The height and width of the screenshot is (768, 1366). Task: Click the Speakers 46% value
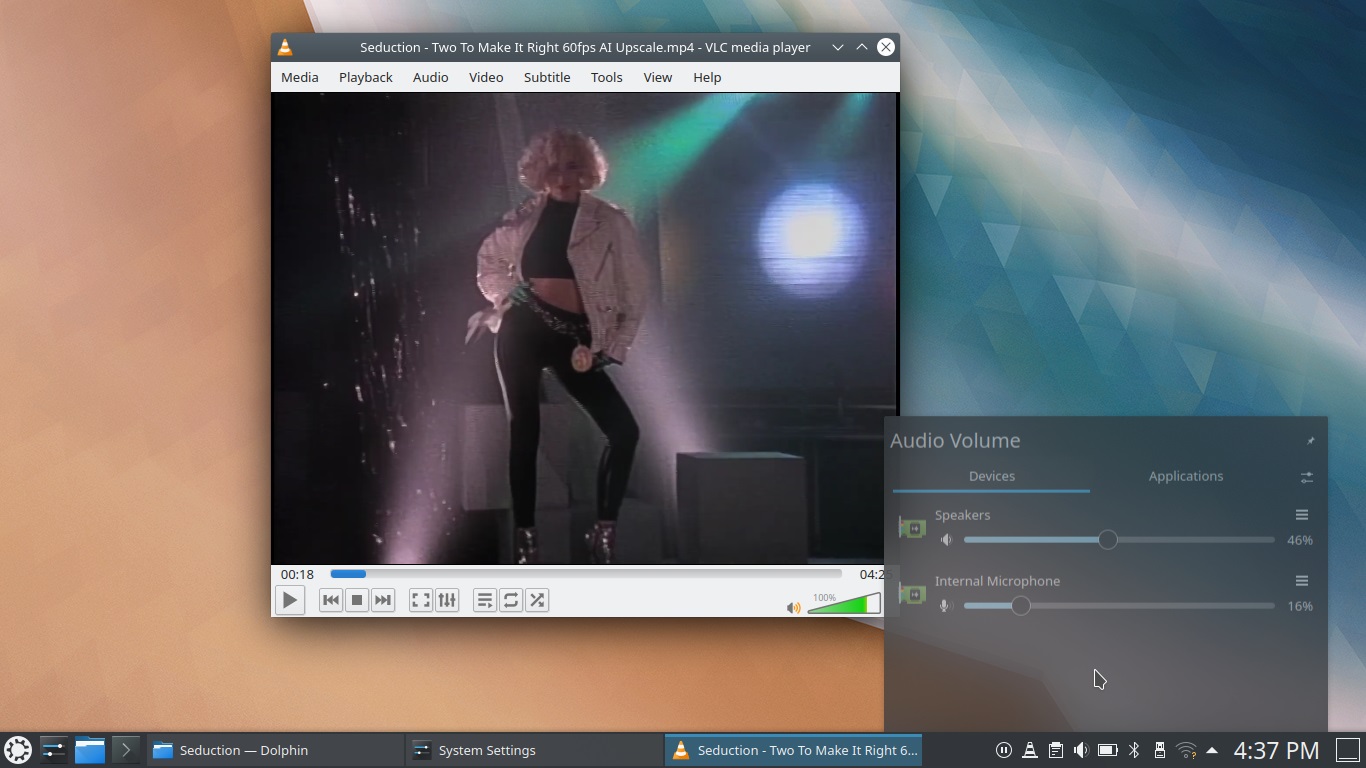point(1300,540)
